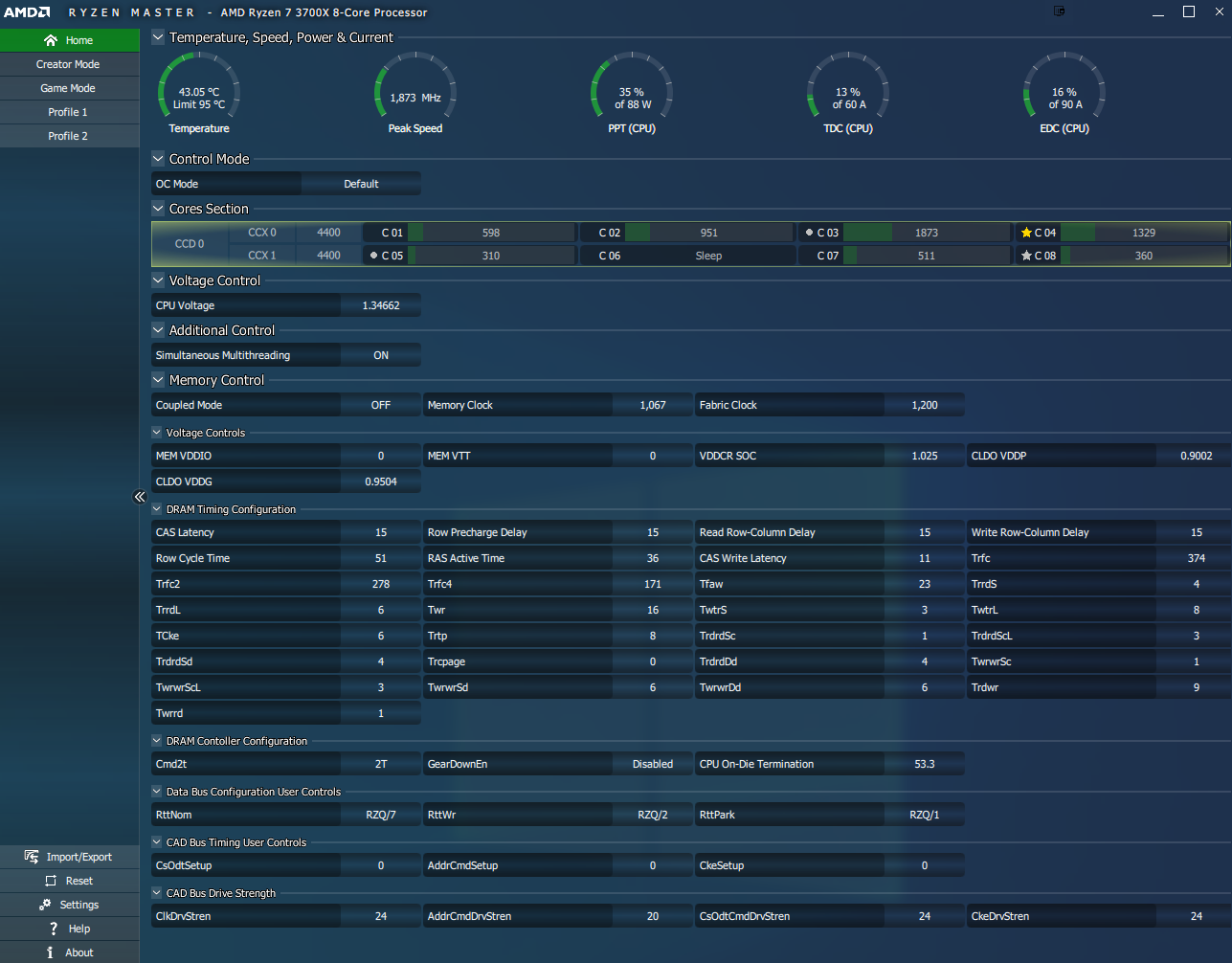Click CPU On-Die Termination value 53.3
Image resolution: width=1232 pixels, height=963 pixels.
[925, 764]
